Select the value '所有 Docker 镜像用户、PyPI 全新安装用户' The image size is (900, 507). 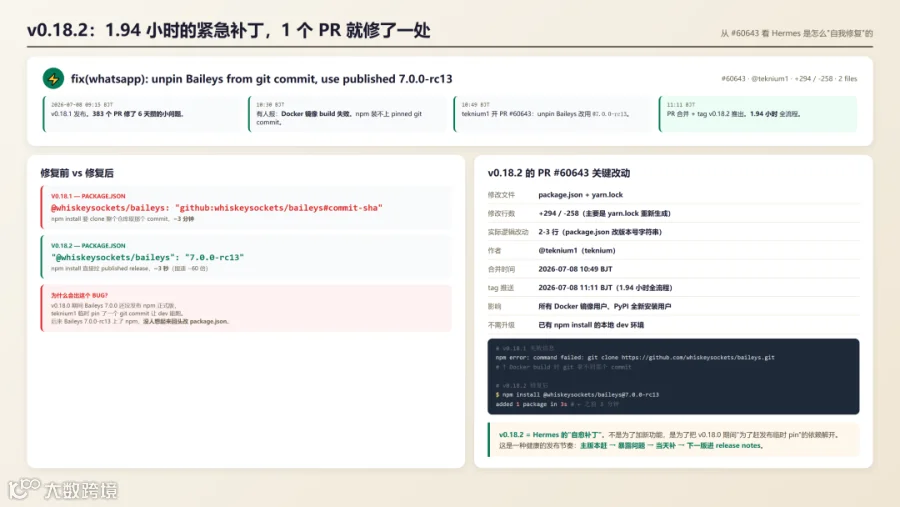click(604, 307)
